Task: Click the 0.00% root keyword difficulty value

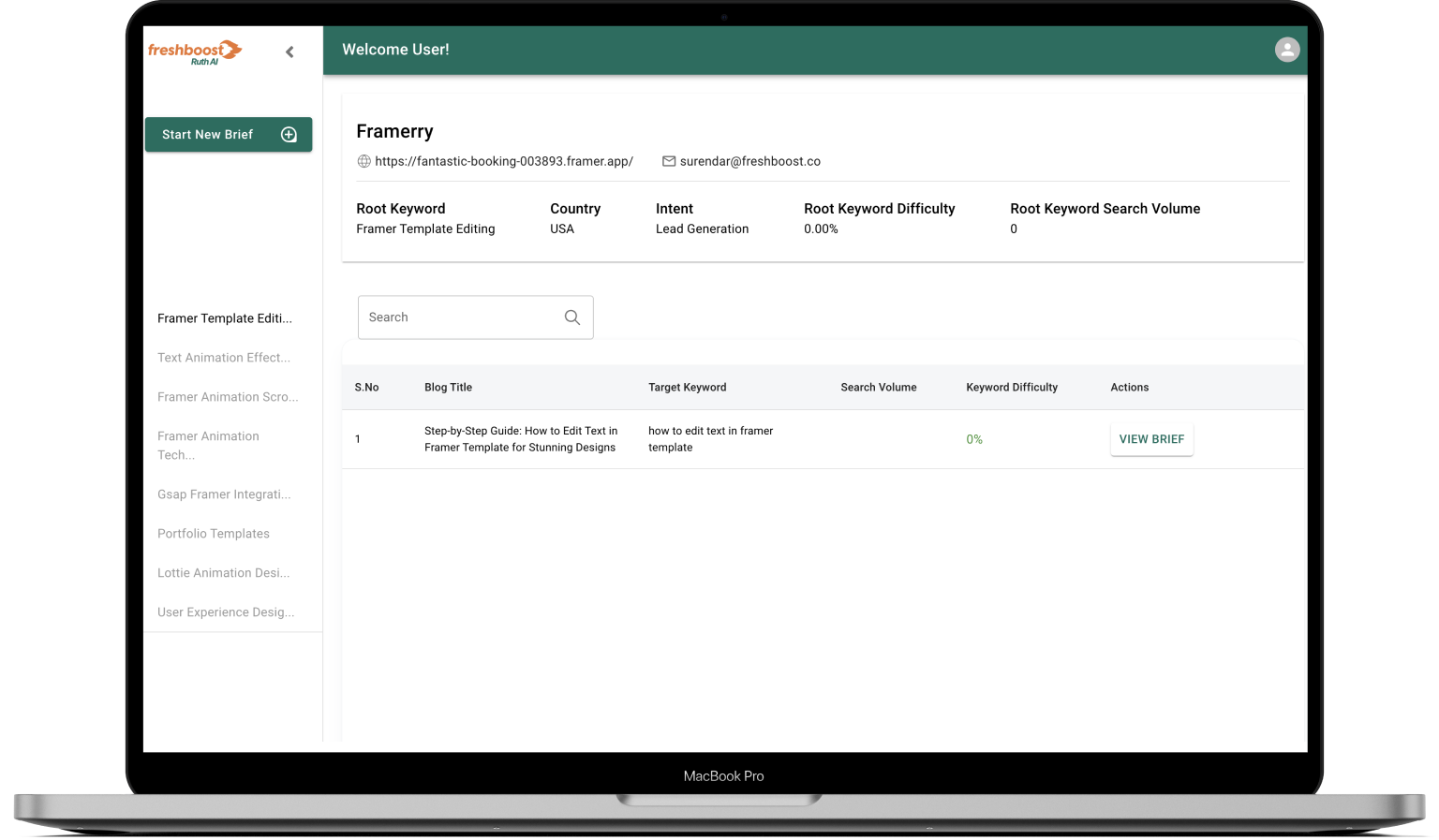Action: coord(821,229)
